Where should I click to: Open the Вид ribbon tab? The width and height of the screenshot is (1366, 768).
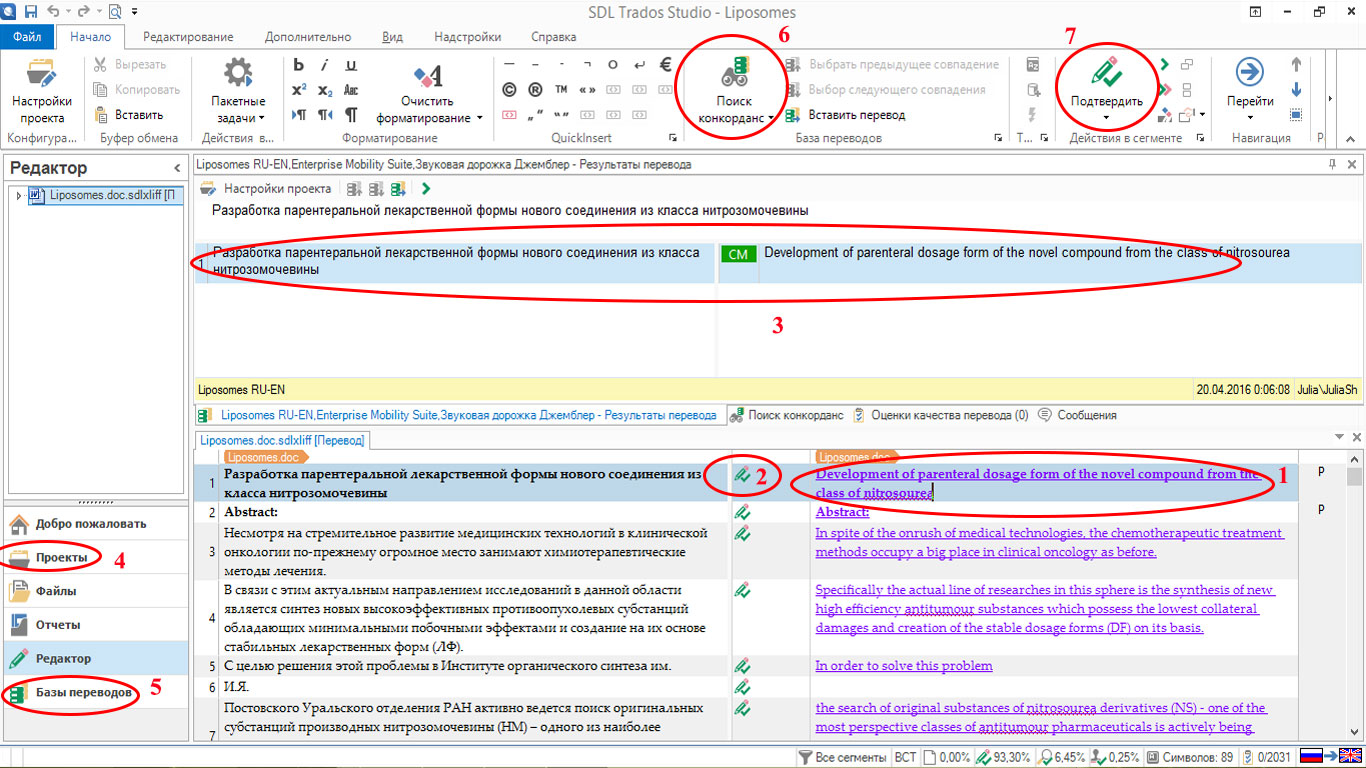click(x=393, y=37)
